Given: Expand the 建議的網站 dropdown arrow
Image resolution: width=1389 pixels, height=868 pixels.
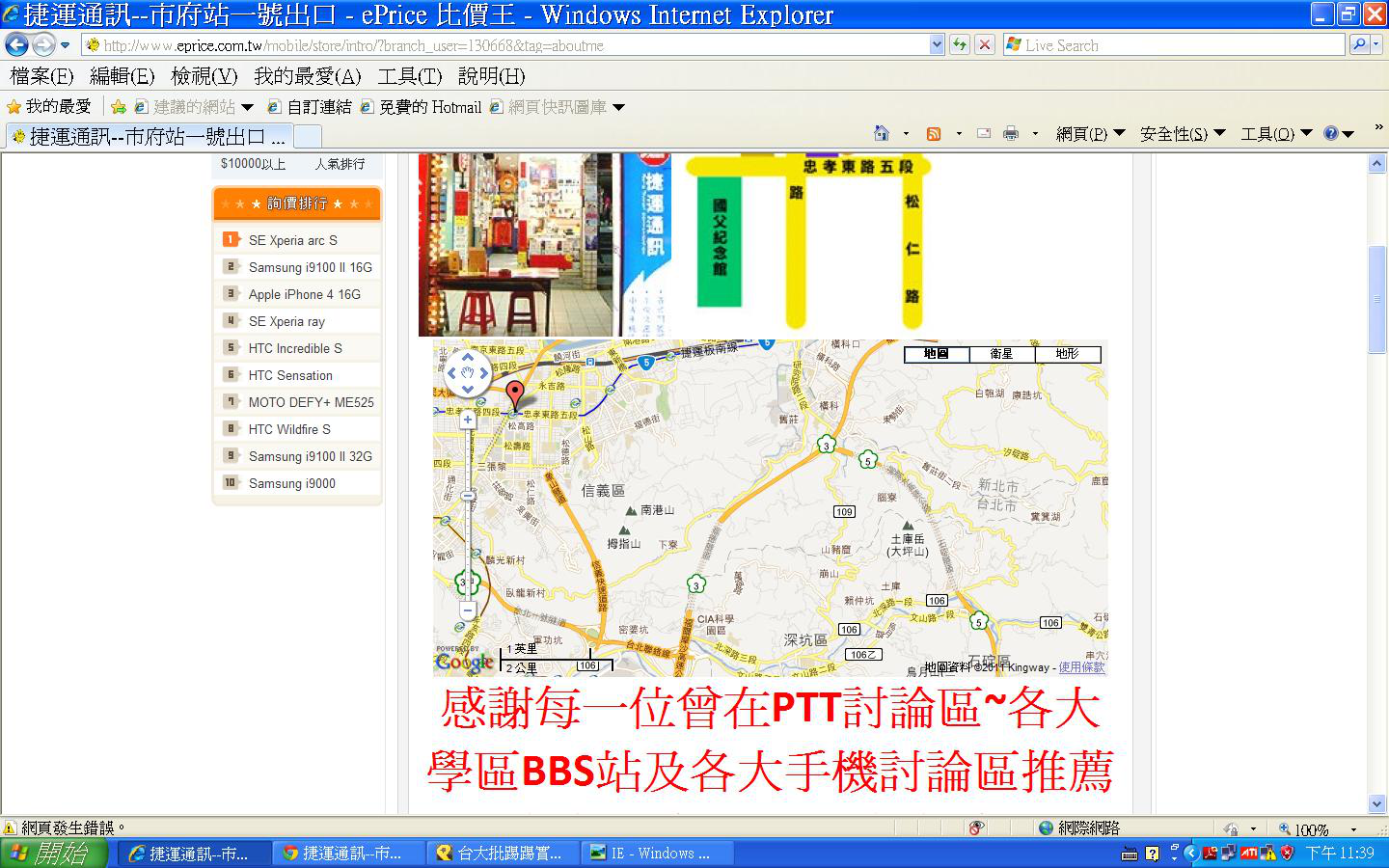Looking at the screenshot, I should [x=247, y=107].
